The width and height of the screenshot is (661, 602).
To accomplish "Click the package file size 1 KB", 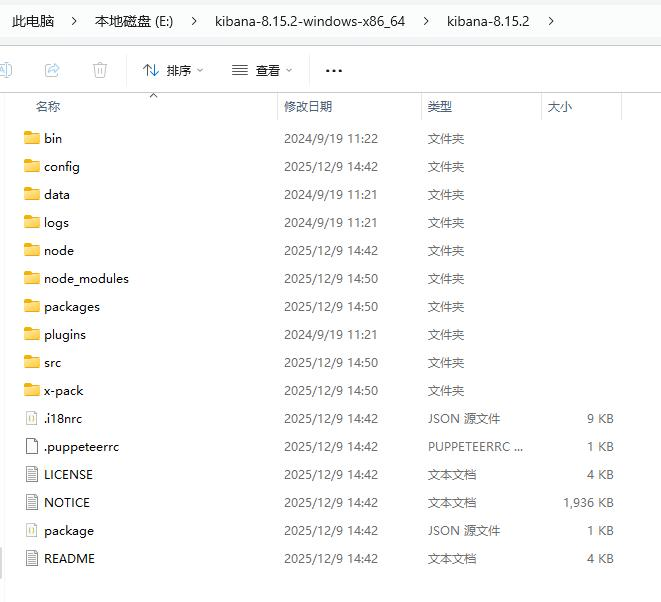I will coord(600,531).
